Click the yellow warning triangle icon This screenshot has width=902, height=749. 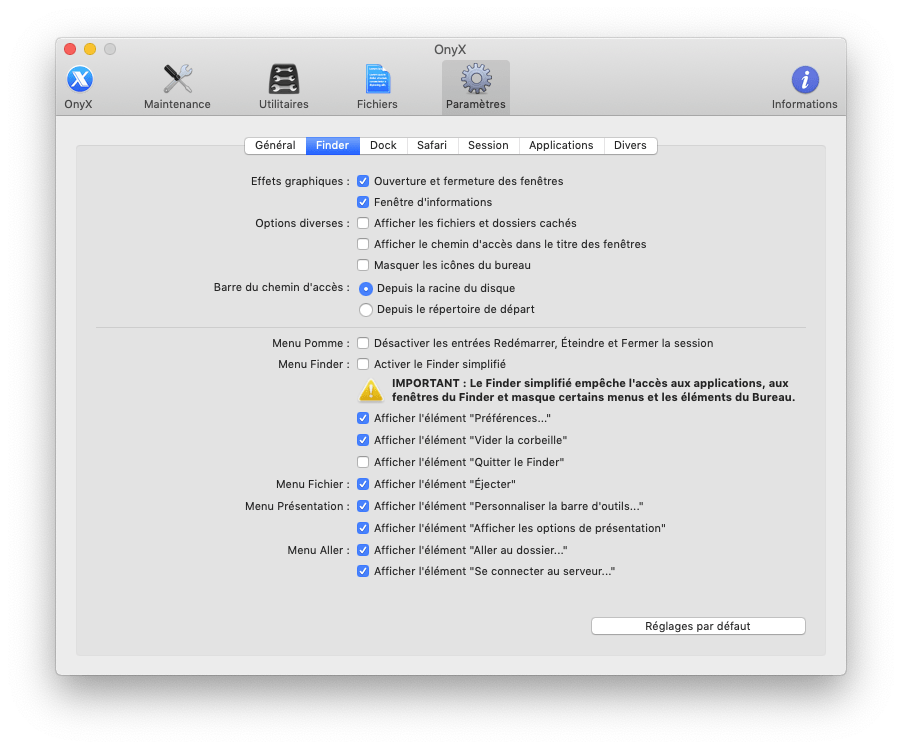click(371, 390)
